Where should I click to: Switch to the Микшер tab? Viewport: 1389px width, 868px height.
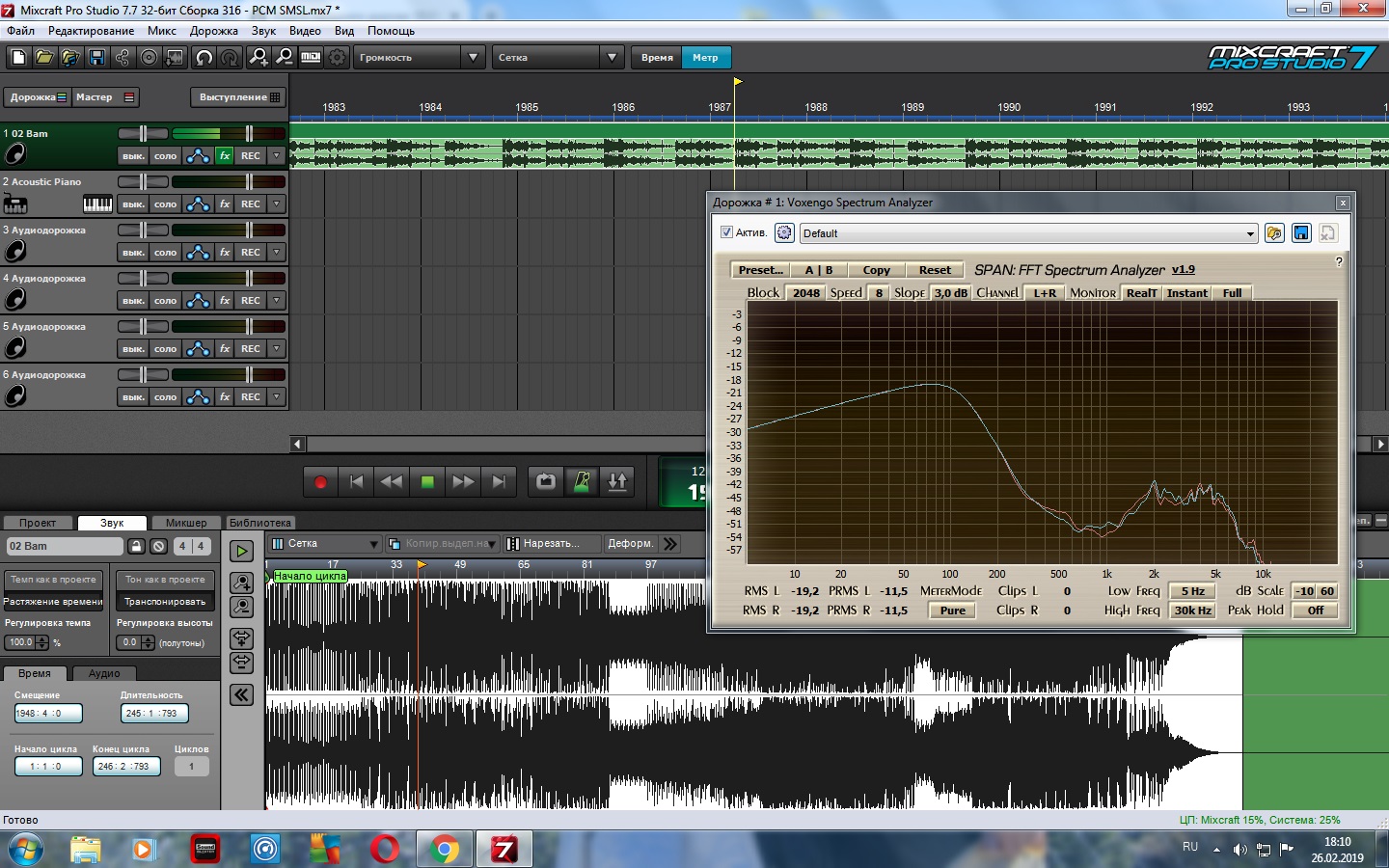coord(186,523)
